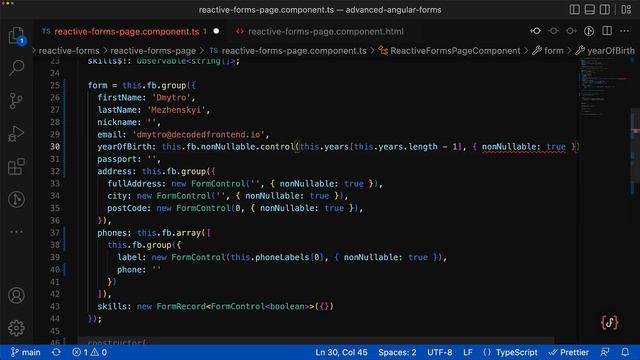Change indentation via Spaces: 2
This screenshot has width=640, height=360.
[397, 352]
